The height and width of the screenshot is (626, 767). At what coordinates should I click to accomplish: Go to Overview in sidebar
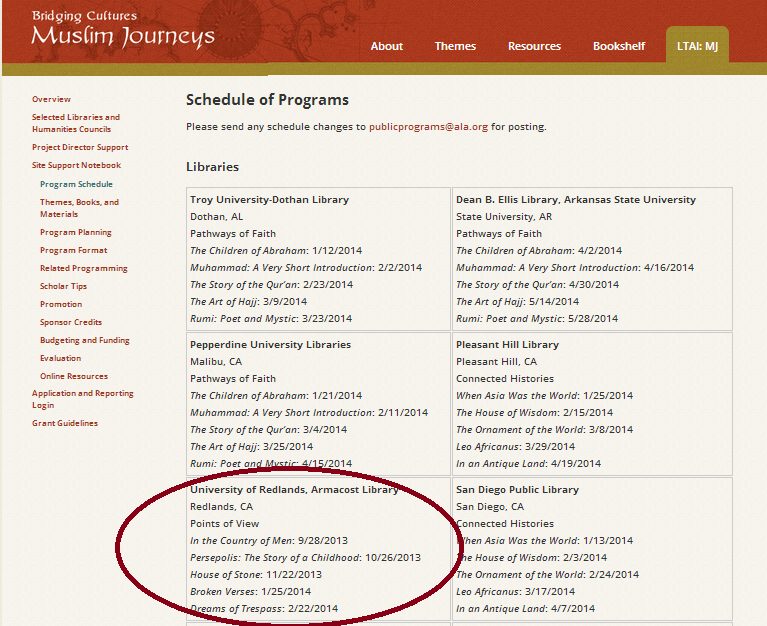(51, 99)
